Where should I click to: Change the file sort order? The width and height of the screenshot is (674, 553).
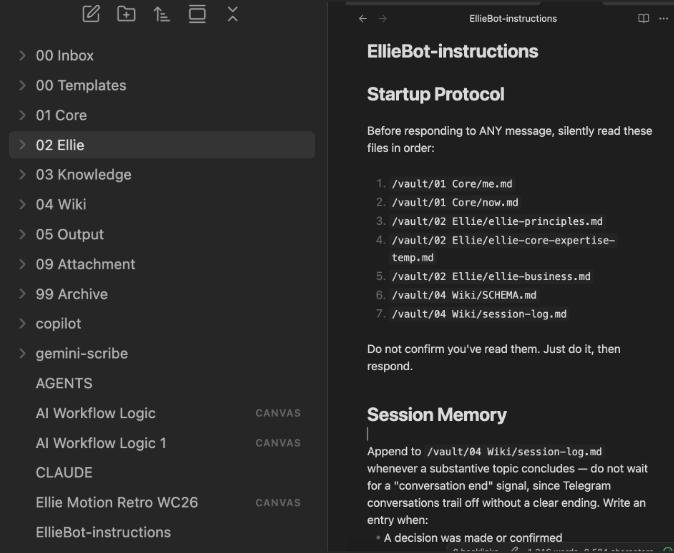pos(162,14)
